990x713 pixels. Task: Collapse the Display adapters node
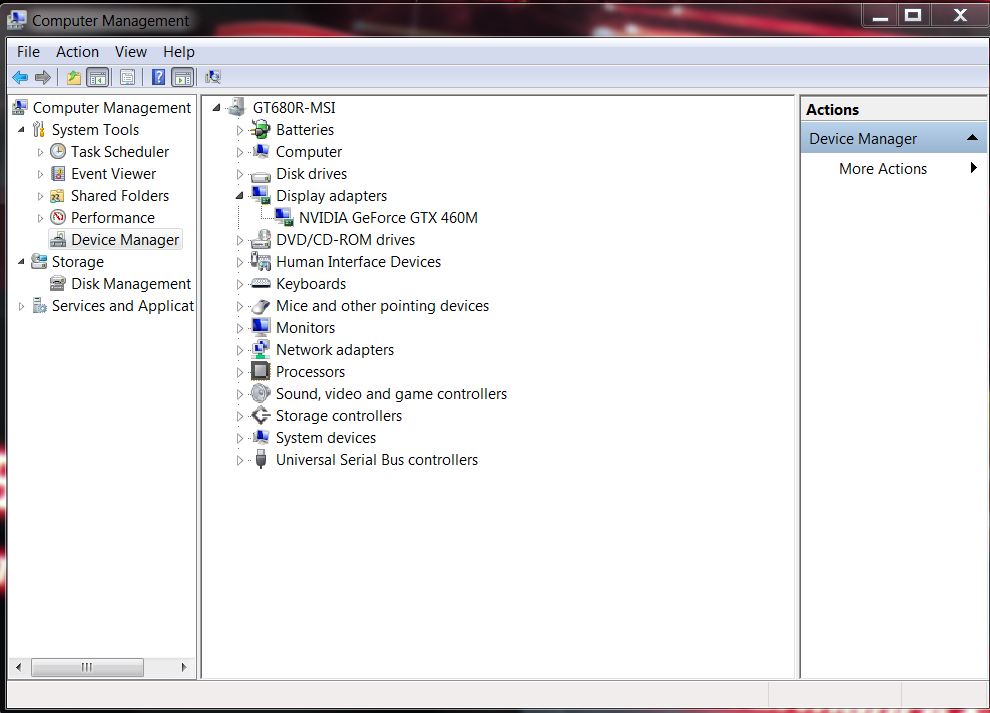[239, 196]
